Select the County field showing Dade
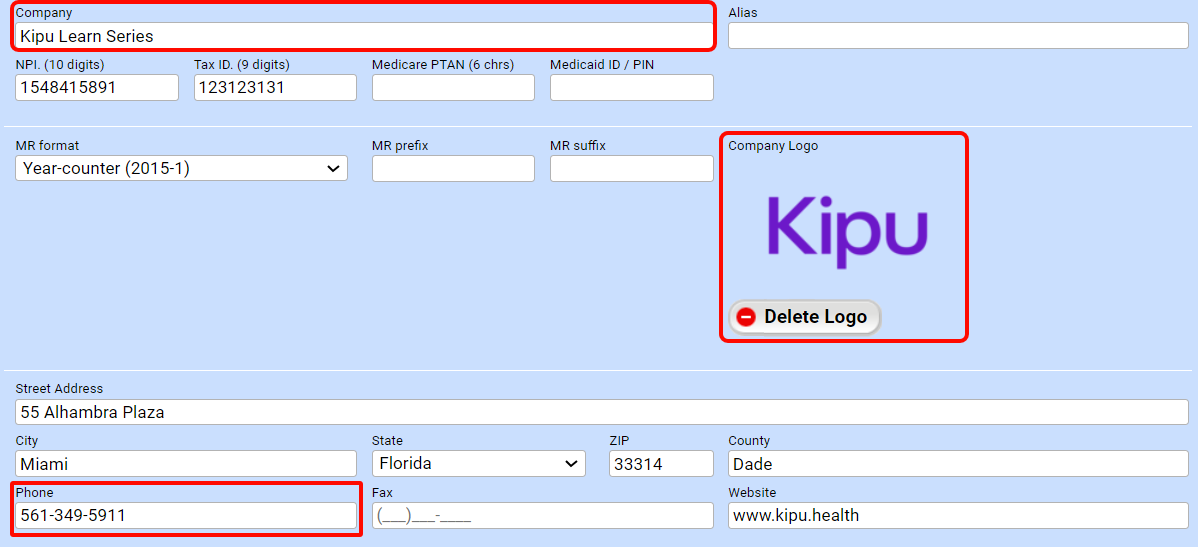Image resolution: width=1198 pixels, height=547 pixels. coord(957,464)
